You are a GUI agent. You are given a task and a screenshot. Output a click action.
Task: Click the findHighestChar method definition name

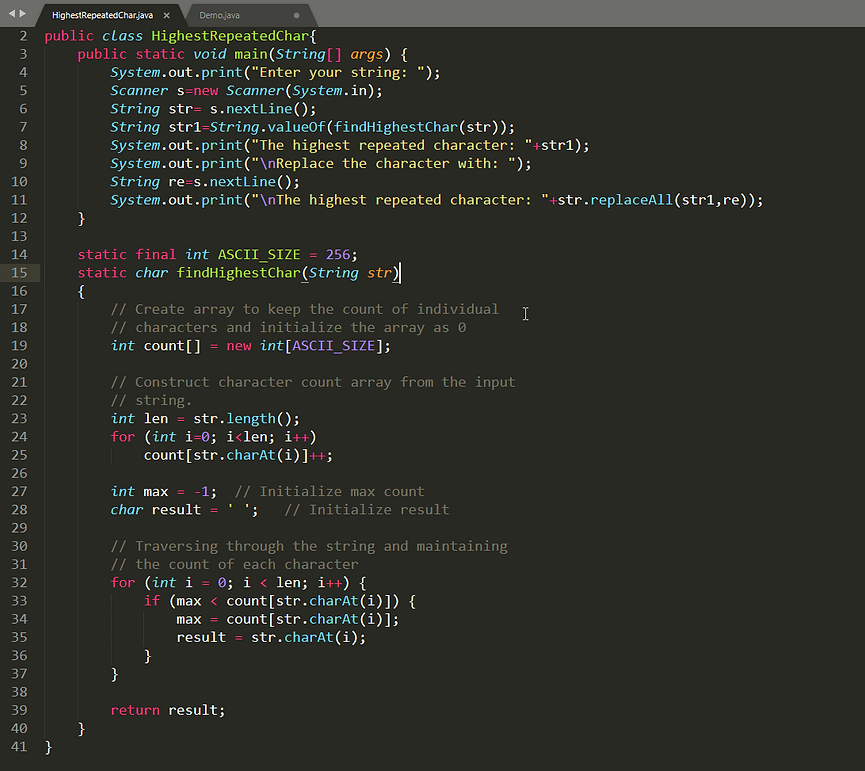pos(238,272)
